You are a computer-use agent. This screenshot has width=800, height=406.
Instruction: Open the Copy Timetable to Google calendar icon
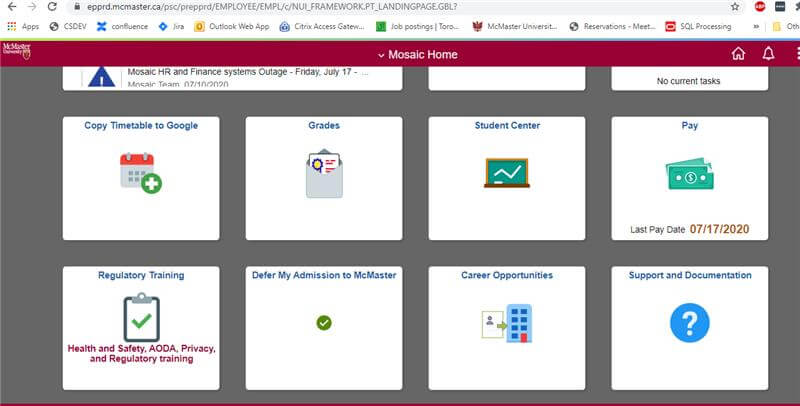tap(140, 173)
